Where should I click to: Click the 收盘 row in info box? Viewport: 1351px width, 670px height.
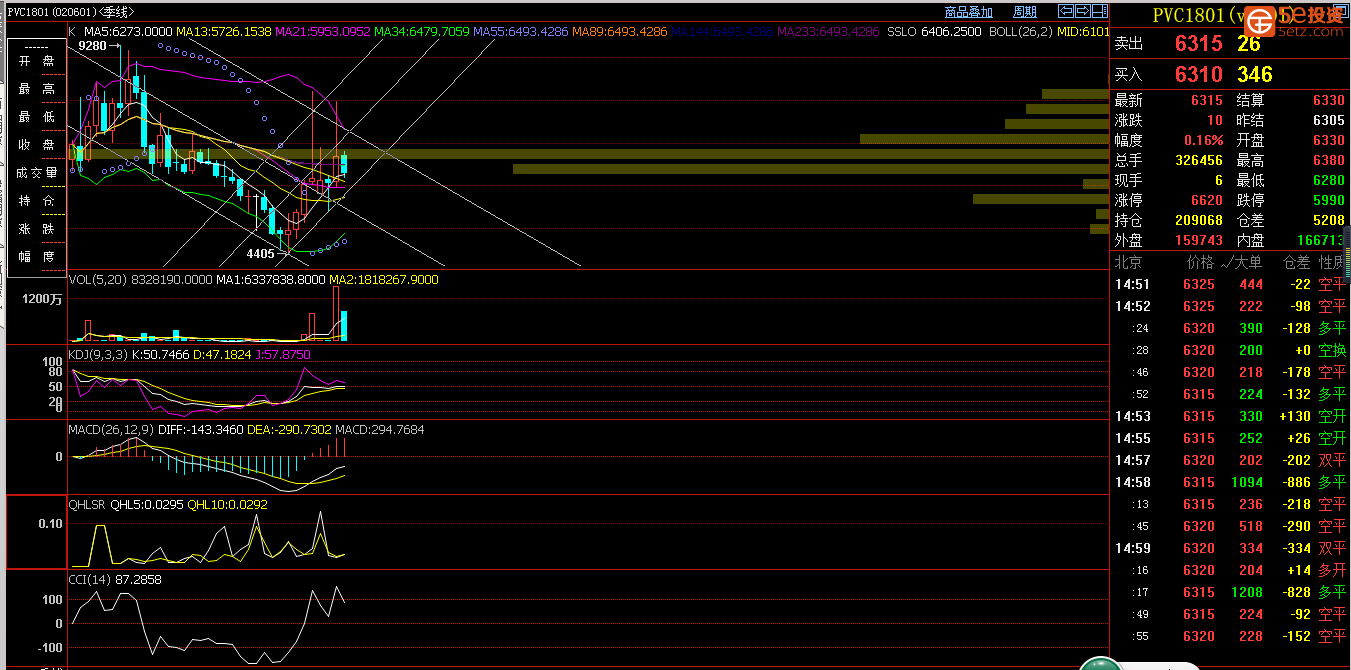coord(37,145)
